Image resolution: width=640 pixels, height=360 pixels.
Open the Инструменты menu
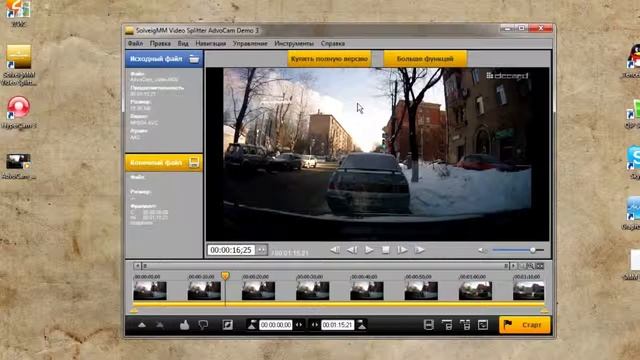294,43
